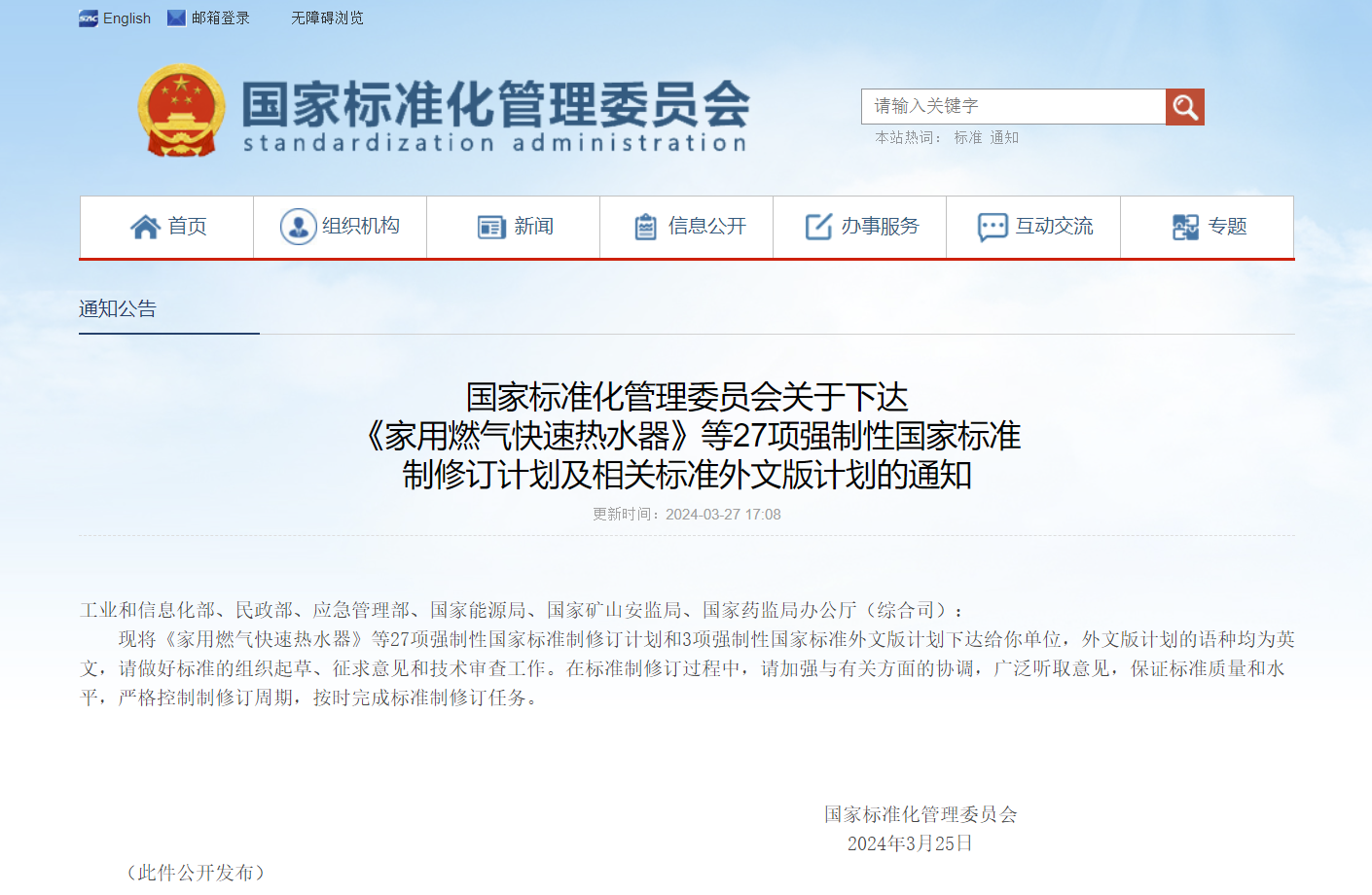
Task: Open the 新闻 navigation item
Action: 513,227
